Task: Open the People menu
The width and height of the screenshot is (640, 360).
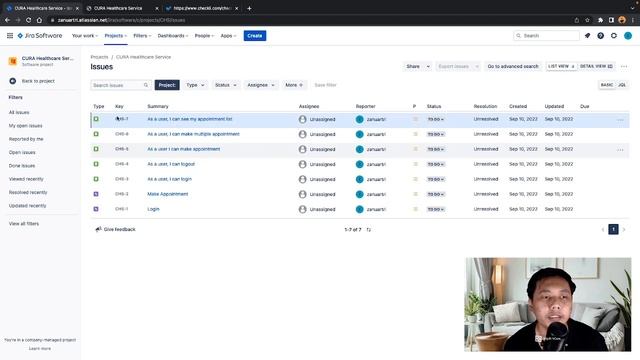Action: [x=204, y=36]
